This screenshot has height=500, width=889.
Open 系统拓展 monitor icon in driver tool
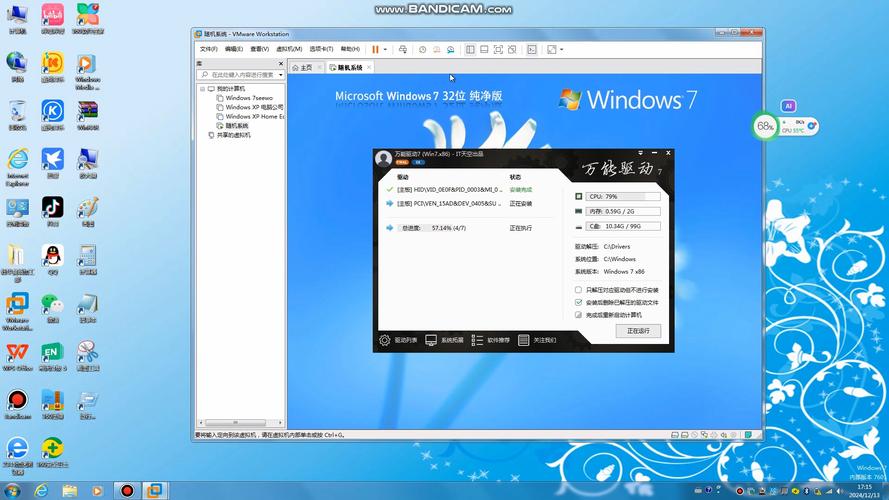[x=431, y=340]
